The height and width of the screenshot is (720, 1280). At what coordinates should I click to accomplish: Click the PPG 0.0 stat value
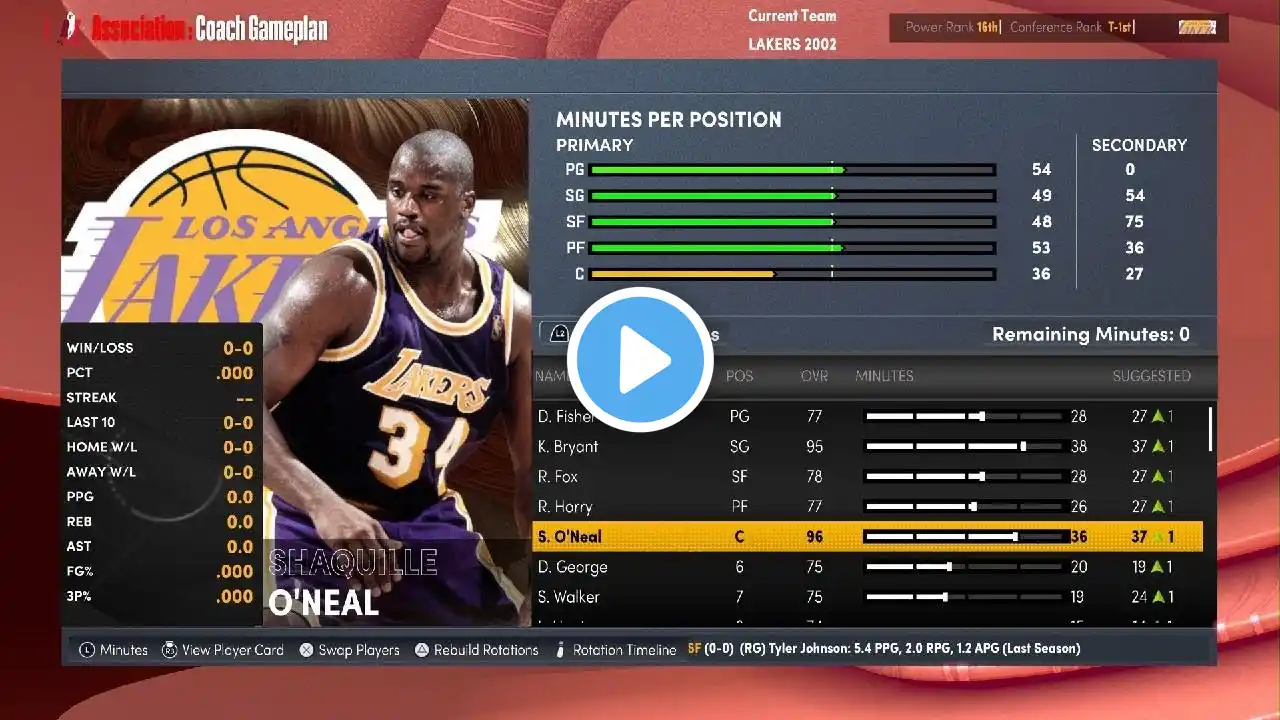click(240, 497)
